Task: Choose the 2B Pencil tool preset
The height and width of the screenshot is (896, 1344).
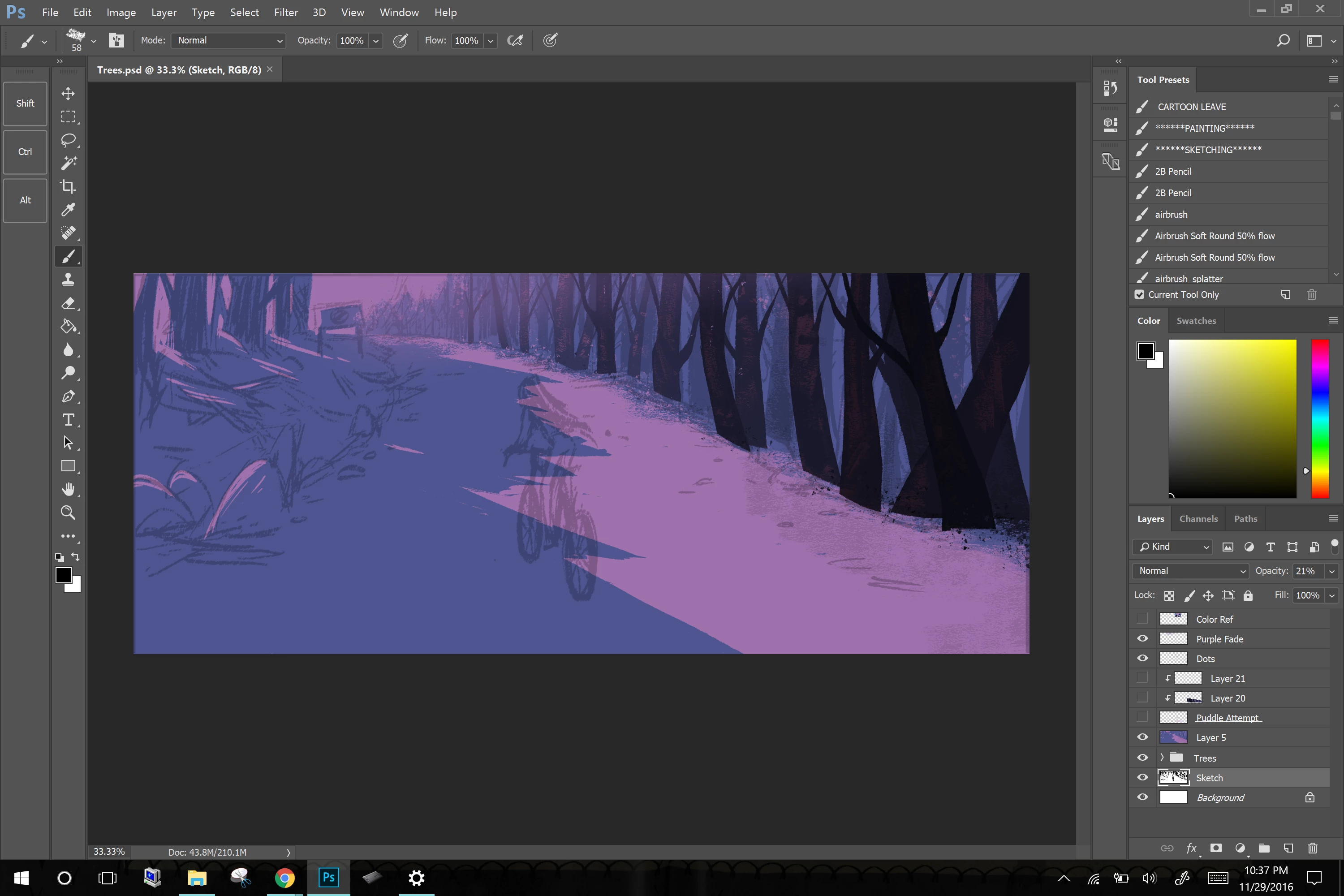Action: point(1172,172)
